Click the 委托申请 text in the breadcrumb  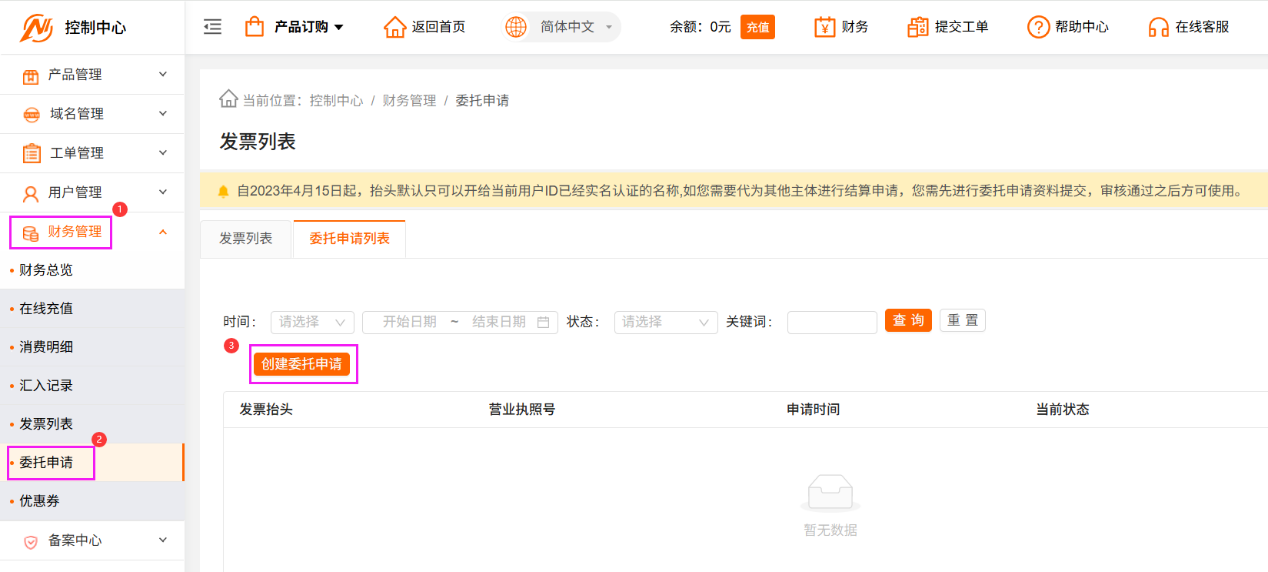pos(482,101)
